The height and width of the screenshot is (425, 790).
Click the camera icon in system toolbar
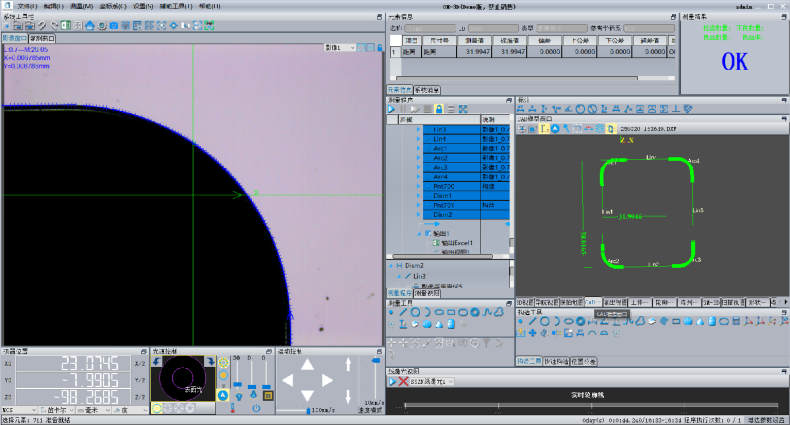tap(113, 25)
